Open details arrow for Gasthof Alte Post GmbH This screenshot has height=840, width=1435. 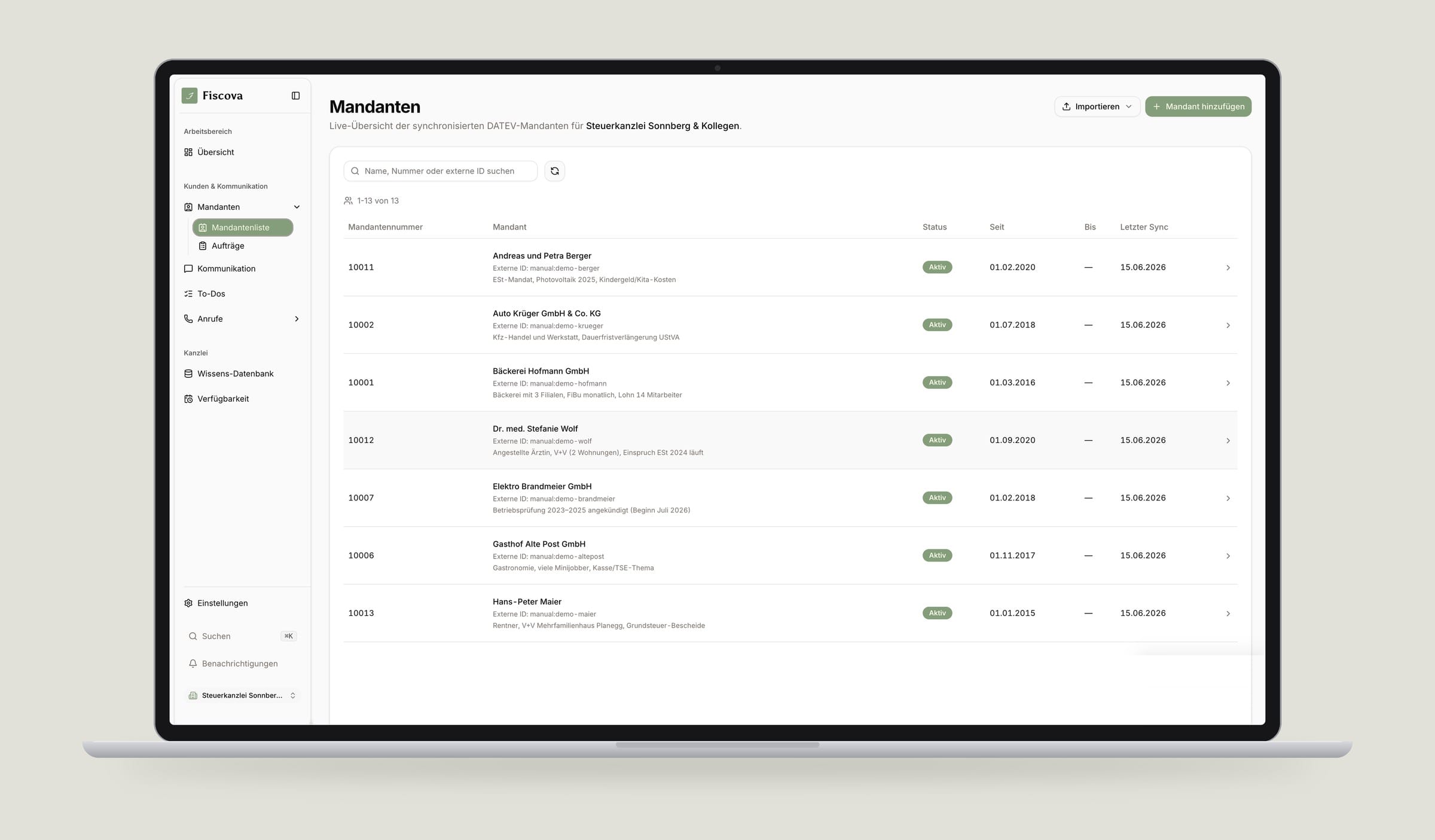click(1228, 556)
